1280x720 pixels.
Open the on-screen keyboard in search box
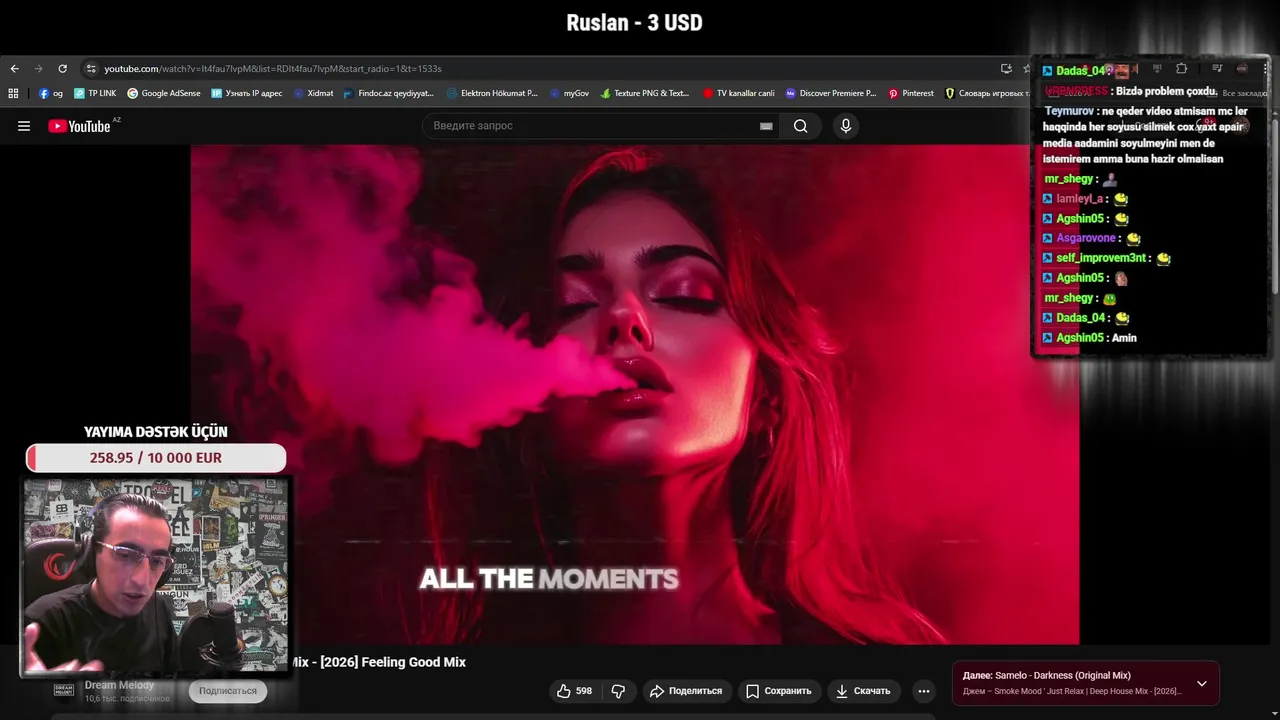point(766,126)
